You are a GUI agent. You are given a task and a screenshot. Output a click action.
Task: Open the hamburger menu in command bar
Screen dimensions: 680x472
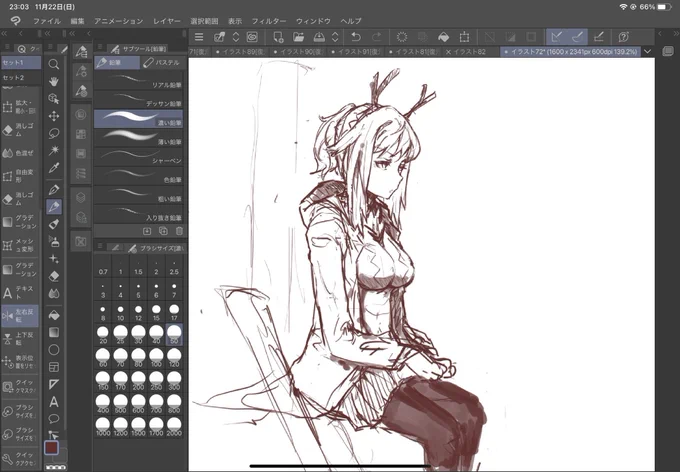199,37
